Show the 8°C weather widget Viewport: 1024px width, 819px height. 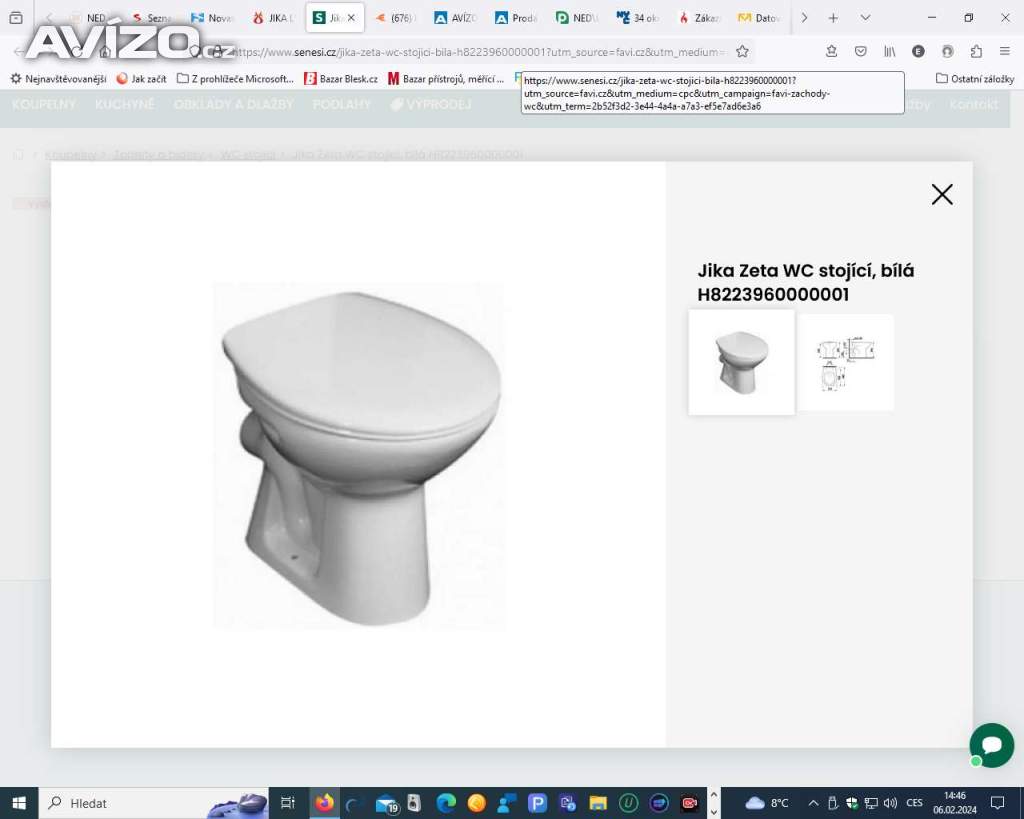[767, 803]
